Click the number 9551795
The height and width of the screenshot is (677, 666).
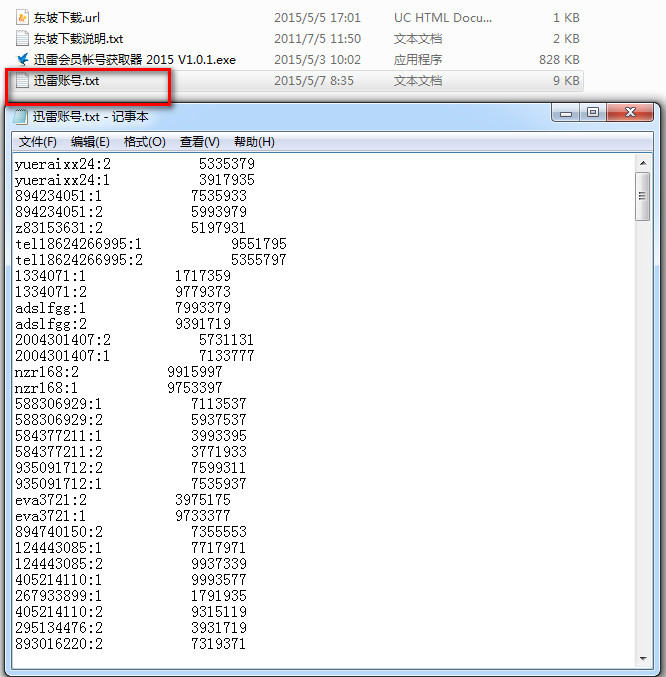click(259, 244)
